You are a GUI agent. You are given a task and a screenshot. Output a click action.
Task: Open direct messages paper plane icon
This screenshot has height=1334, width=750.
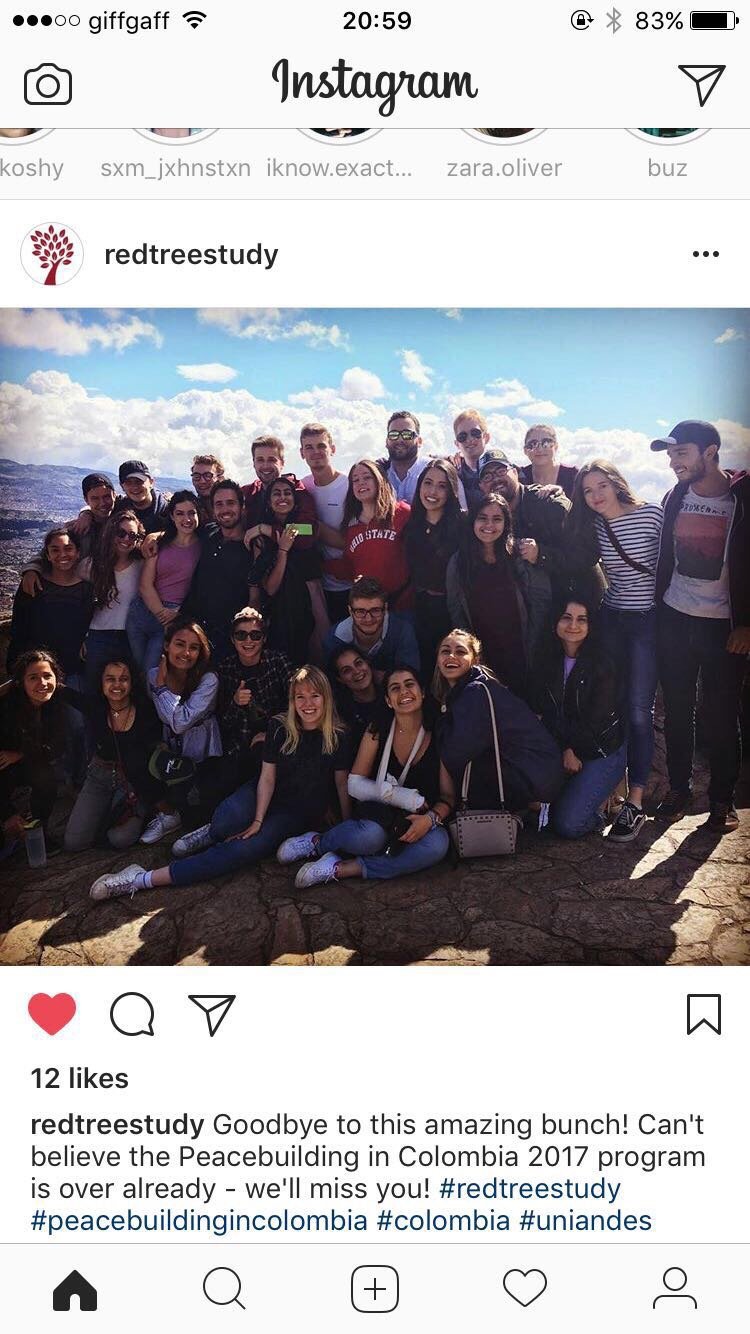(702, 85)
